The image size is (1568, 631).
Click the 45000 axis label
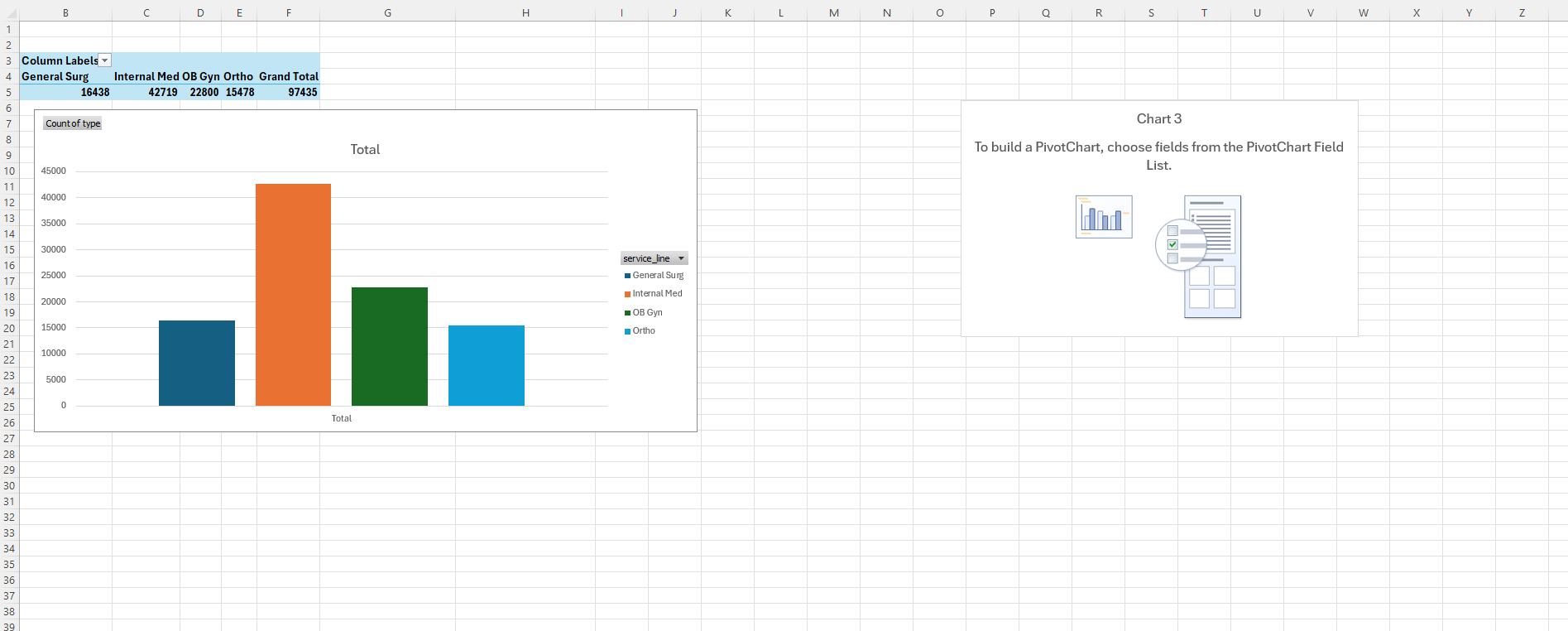54,171
